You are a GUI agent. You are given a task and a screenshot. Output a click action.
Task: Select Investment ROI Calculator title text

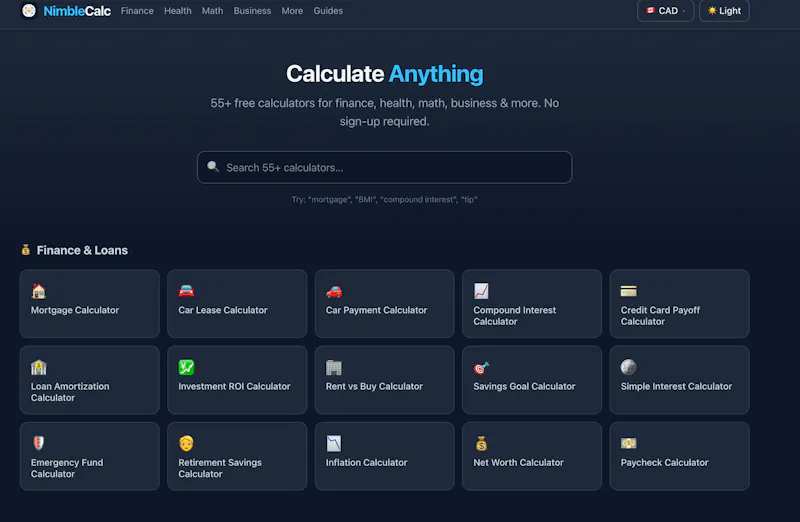[234, 386]
